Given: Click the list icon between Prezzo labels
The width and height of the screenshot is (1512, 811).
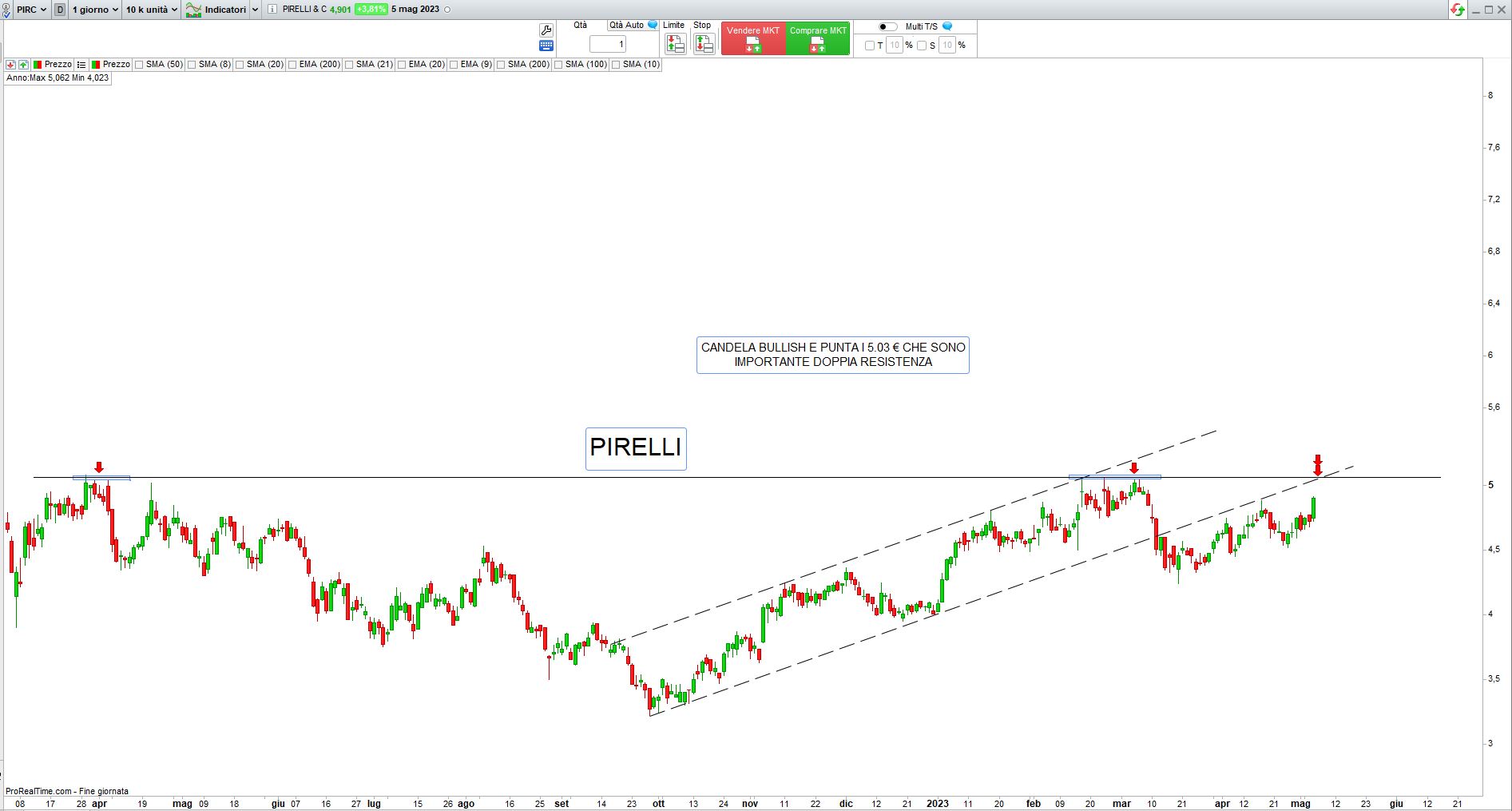Looking at the screenshot, I should [81, 65].
